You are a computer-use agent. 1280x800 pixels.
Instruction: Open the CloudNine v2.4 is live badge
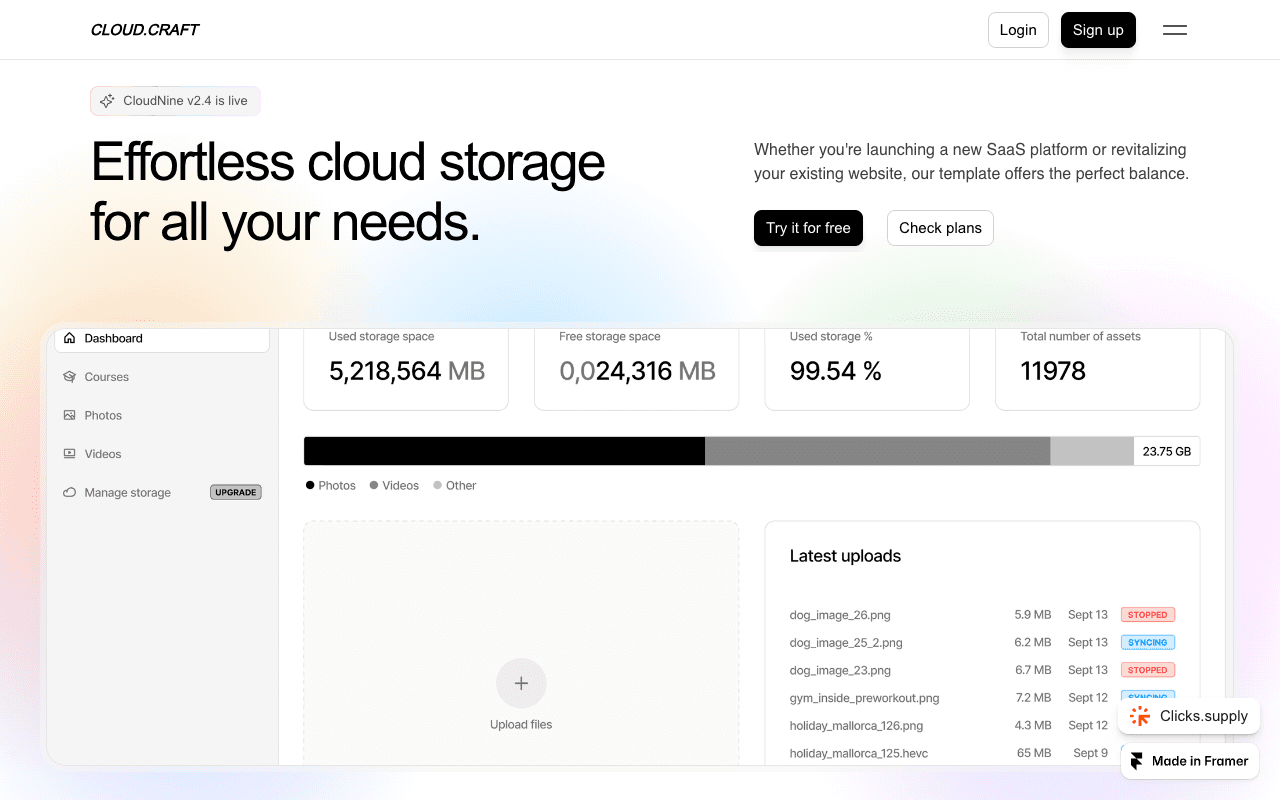(x=175, y=101)
